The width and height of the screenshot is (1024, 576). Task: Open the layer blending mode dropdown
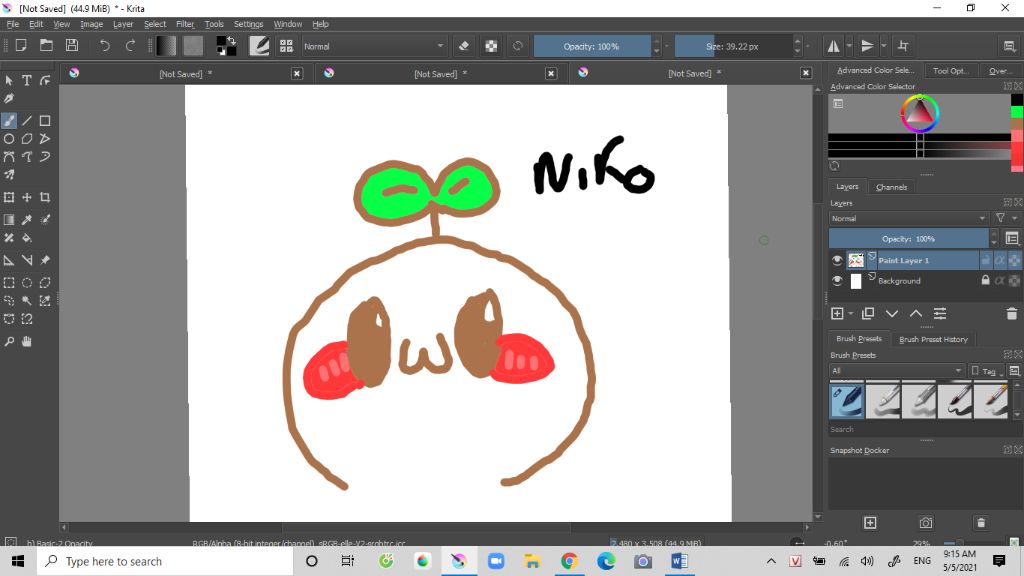click(908, 218)
